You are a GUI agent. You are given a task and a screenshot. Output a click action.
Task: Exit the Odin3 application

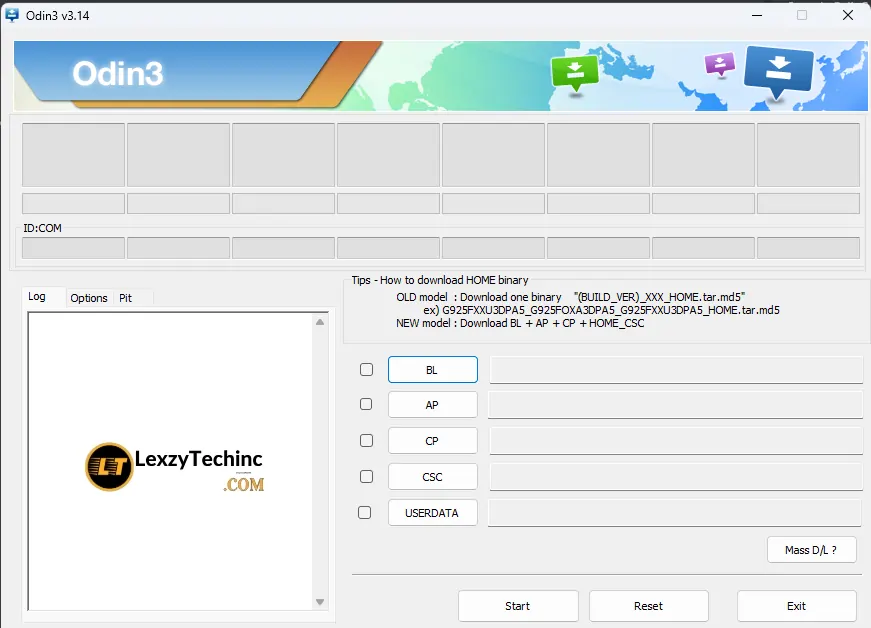click(797, 606)
